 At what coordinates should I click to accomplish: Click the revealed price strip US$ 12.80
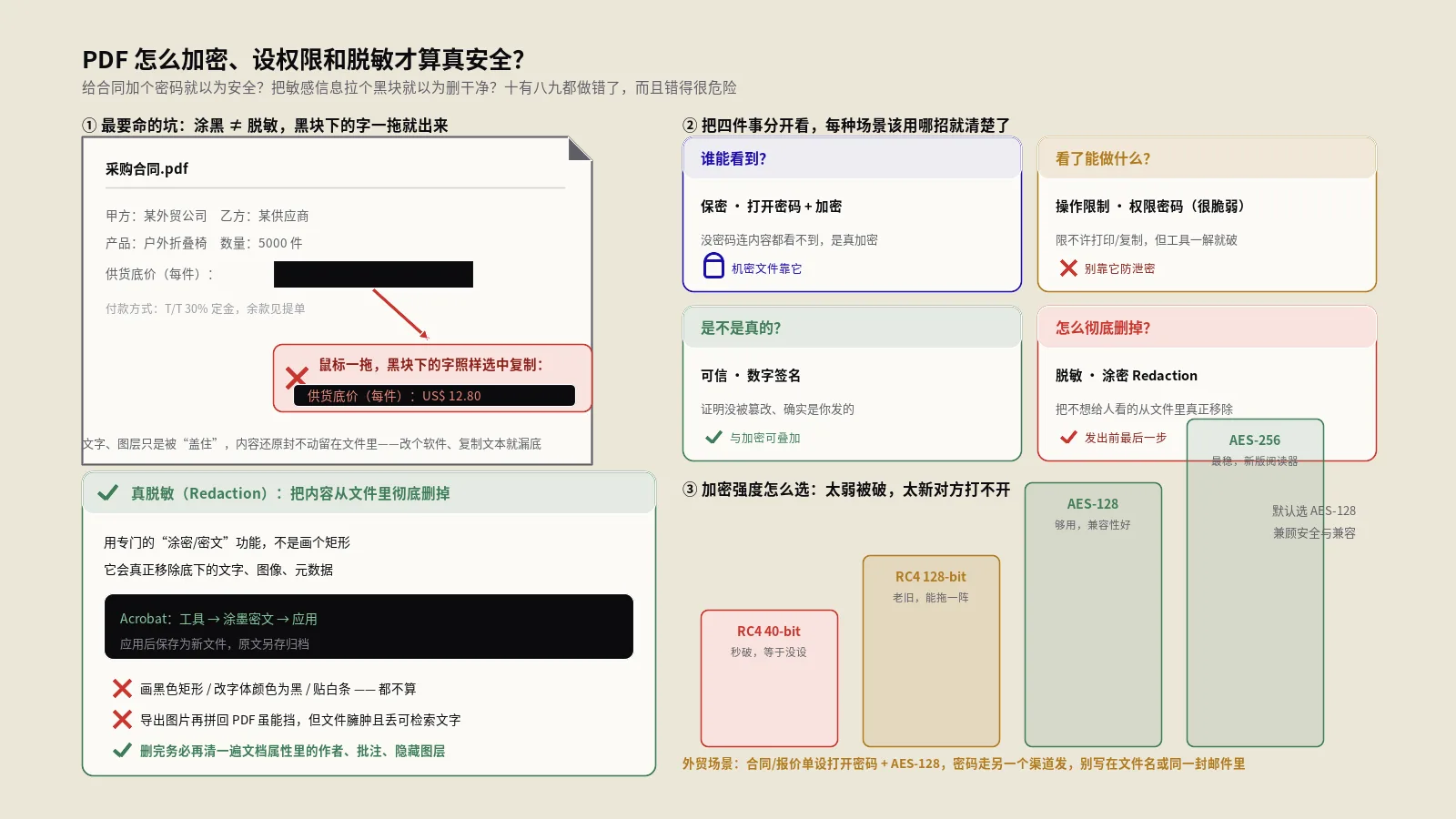point(434,395)
